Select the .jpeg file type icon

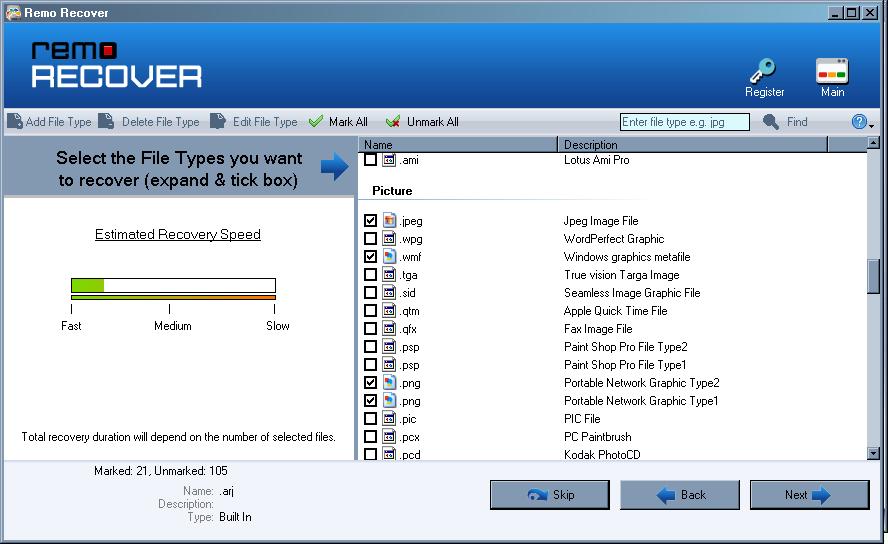click(389, 220)
